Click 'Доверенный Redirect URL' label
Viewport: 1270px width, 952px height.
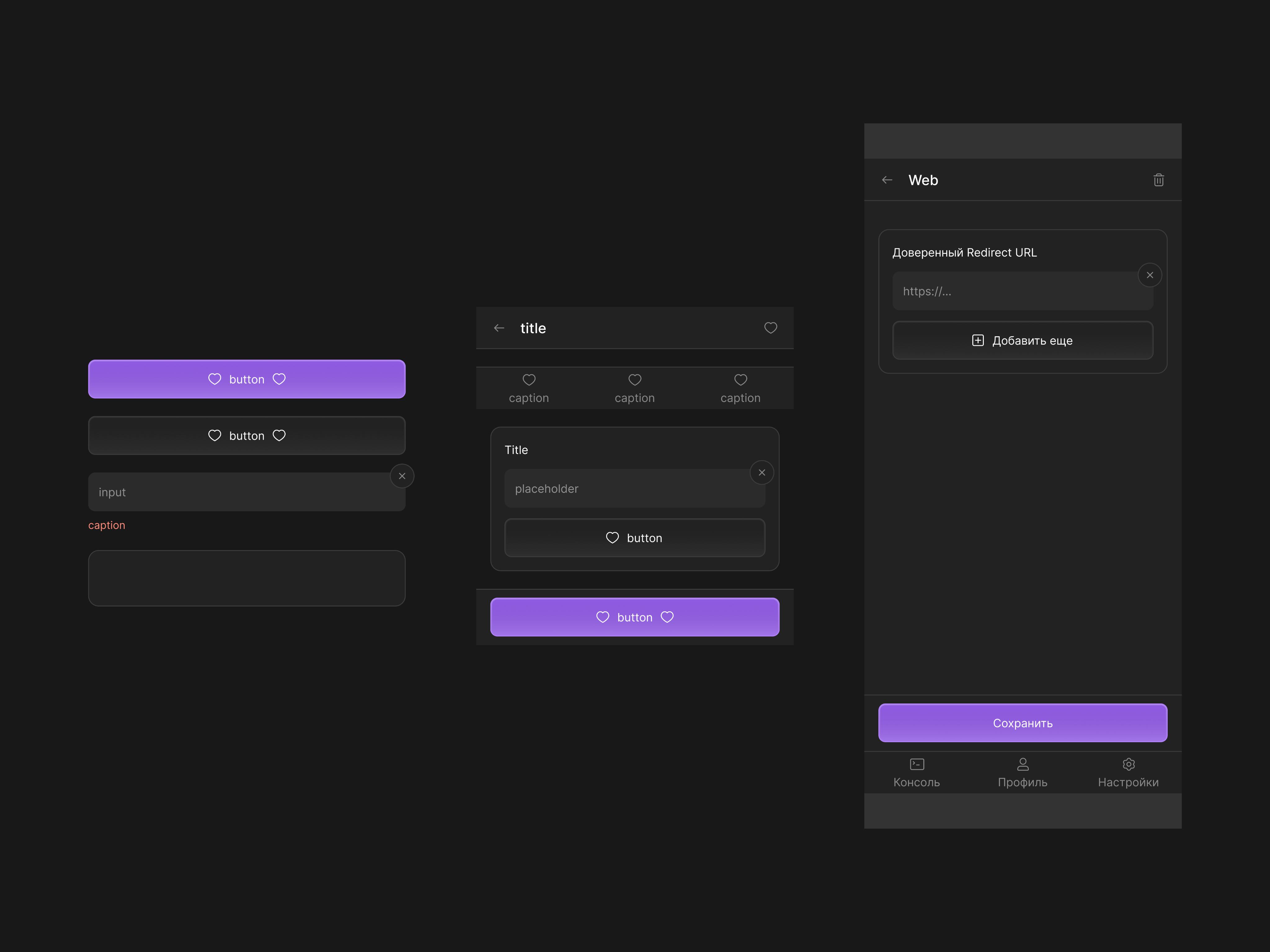965,253
